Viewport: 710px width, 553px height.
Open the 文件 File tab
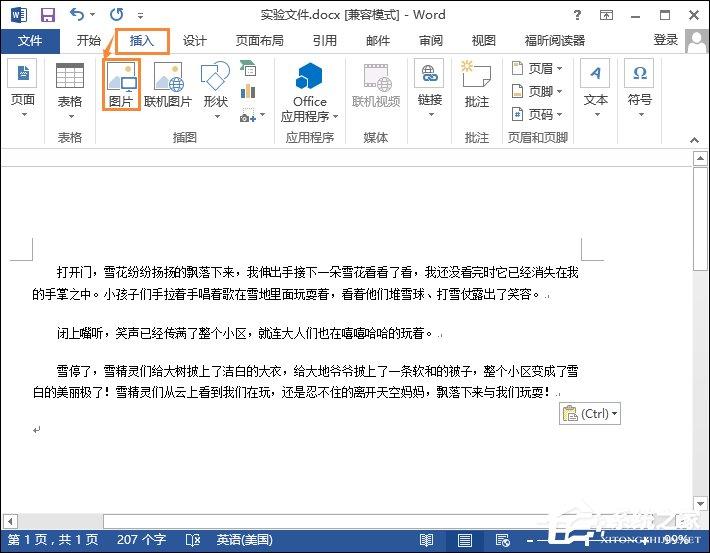(30, 41)
